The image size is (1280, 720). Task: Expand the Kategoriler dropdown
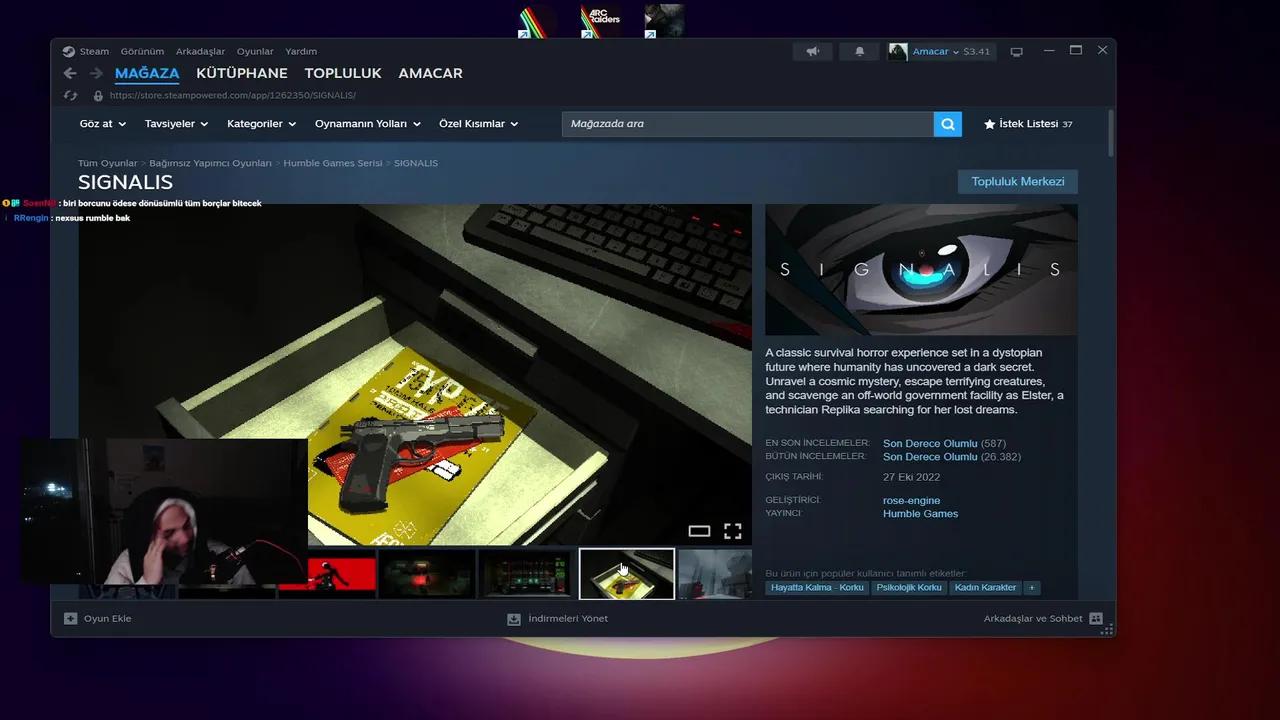pos(262,124)
